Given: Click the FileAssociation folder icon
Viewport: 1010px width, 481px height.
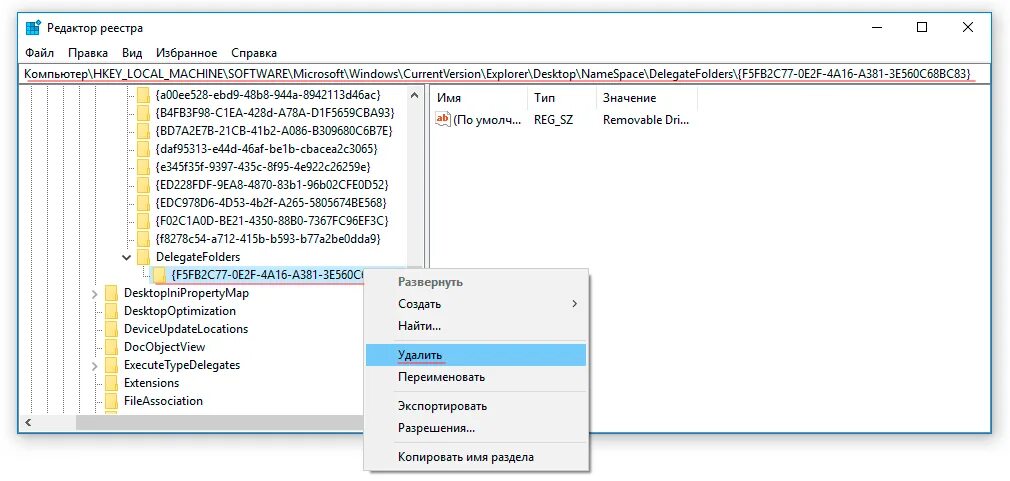Looking at the screenshot, I should 111,401.
